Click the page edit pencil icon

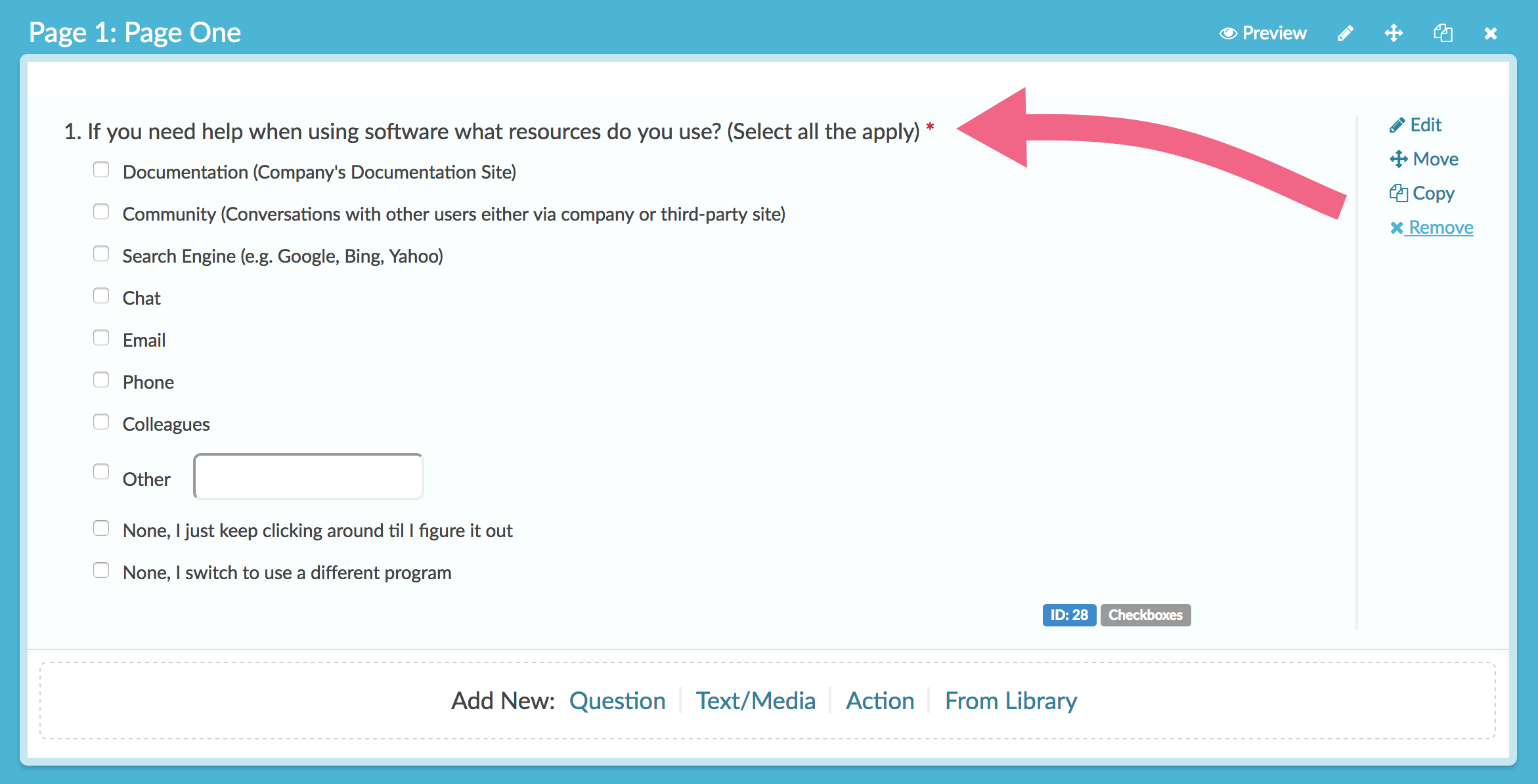(1345, 33)
